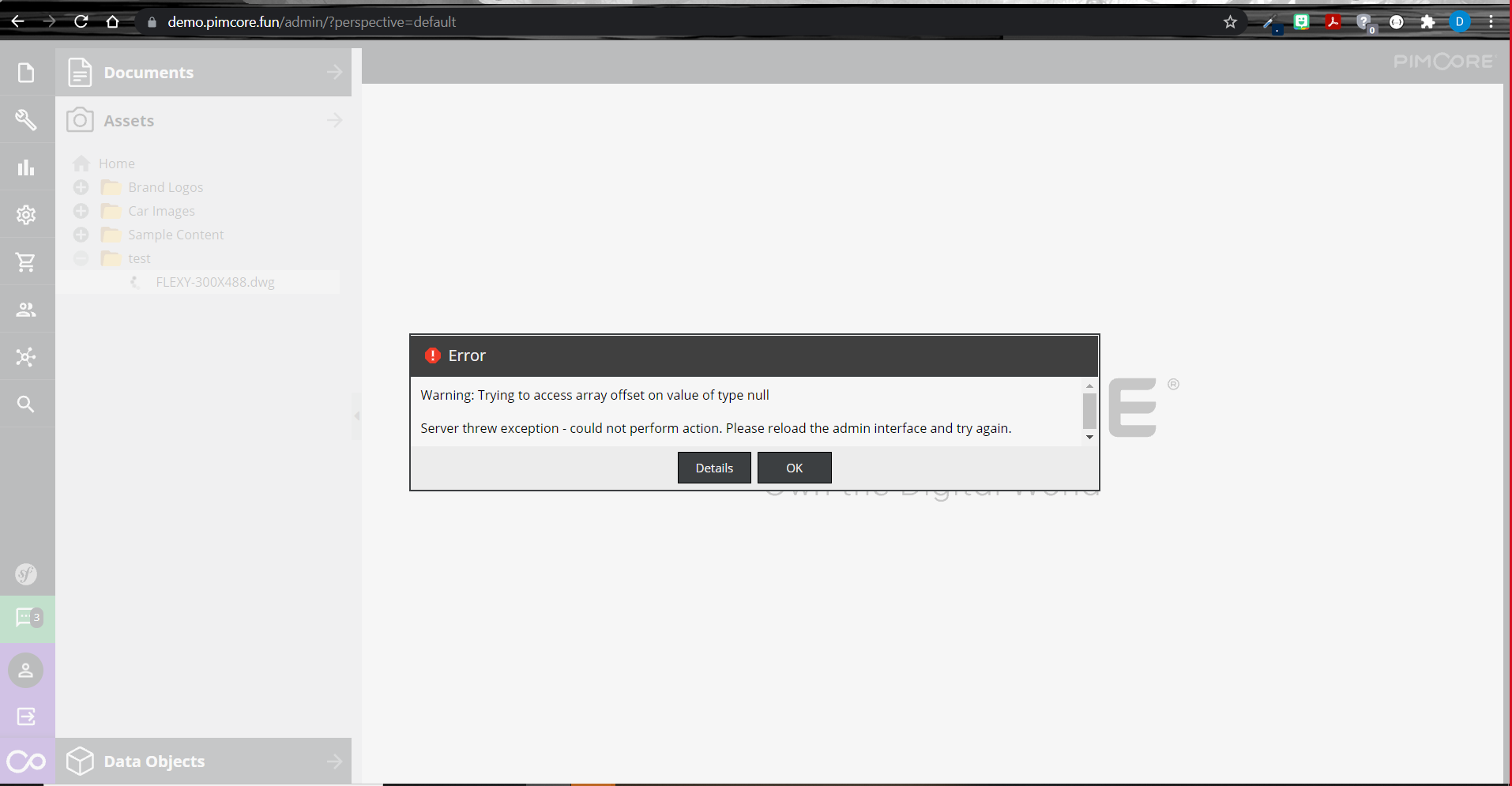Open the Assets panel header

click(203, 121)
